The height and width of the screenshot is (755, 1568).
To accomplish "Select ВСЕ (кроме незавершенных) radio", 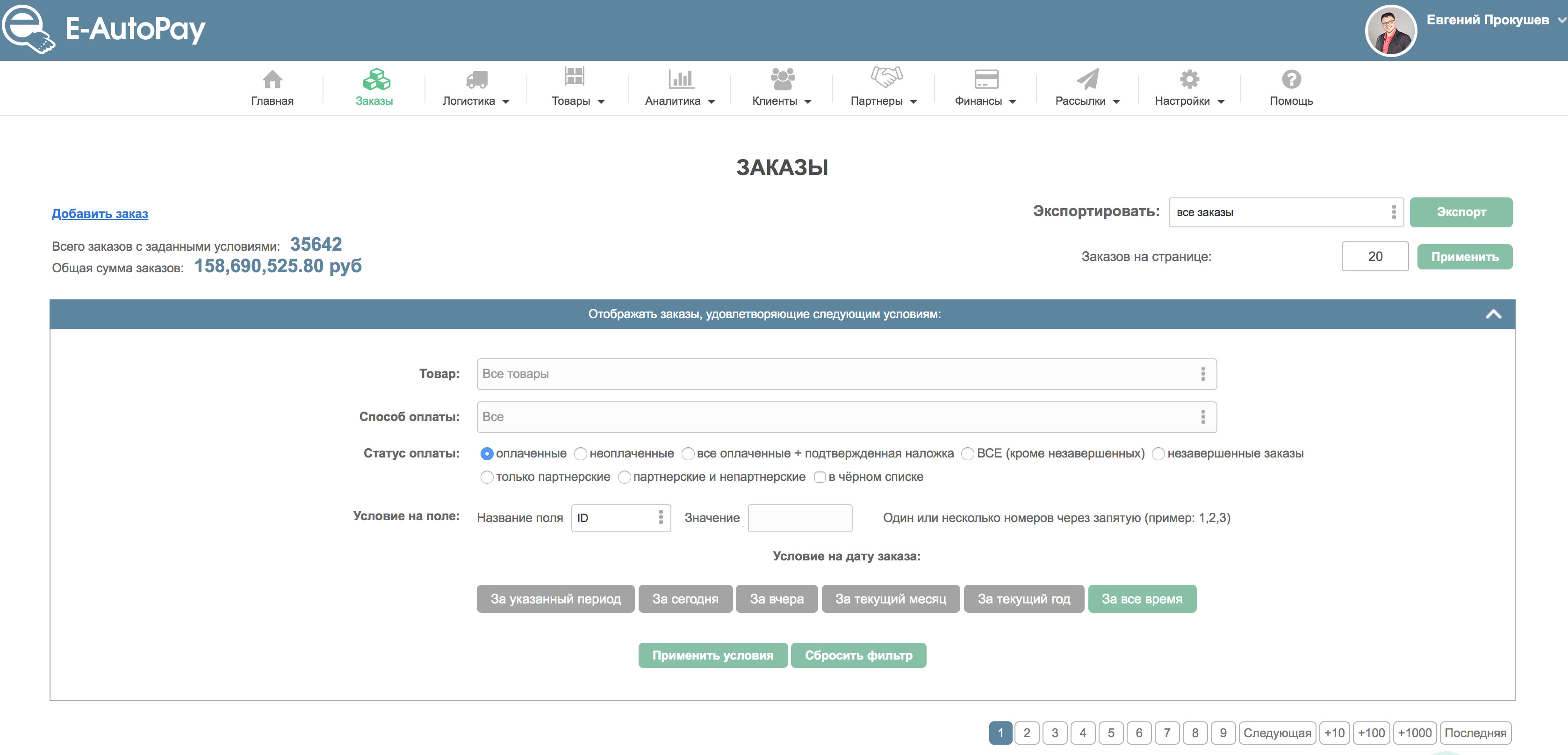I will 967,454.
